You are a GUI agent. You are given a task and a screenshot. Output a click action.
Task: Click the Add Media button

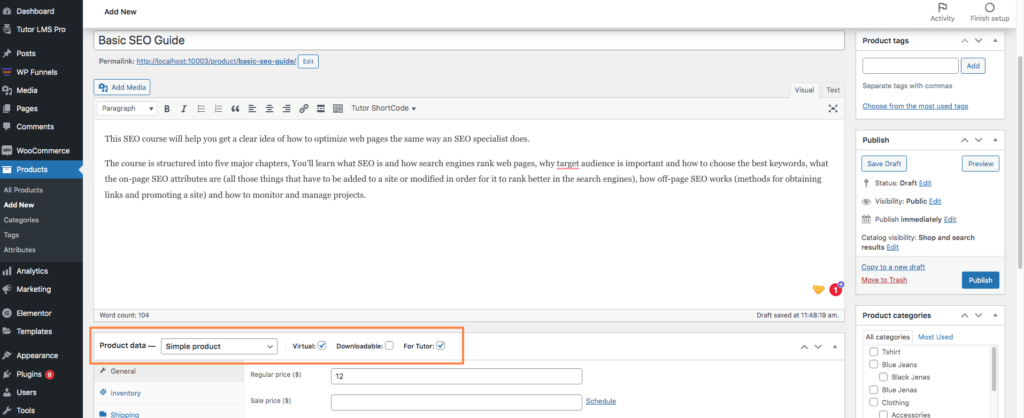click(x=122, y=87)
